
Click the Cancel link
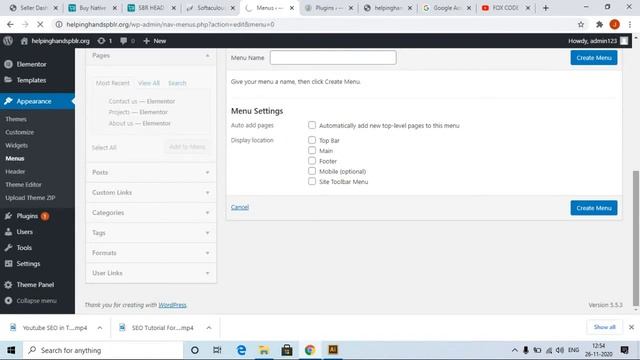click(240, 207)
